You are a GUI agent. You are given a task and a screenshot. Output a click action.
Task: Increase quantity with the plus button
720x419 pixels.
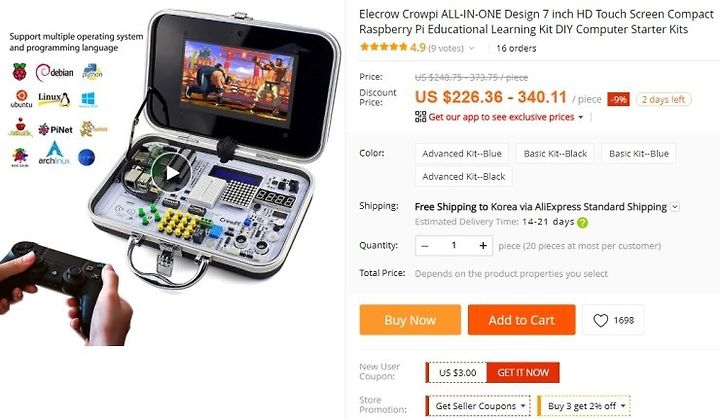point(483,246)
